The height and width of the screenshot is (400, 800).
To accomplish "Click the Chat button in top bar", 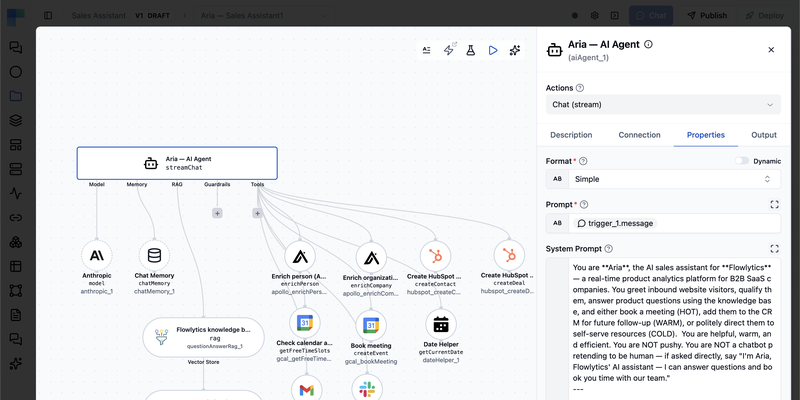I will (x=651, y=16).
